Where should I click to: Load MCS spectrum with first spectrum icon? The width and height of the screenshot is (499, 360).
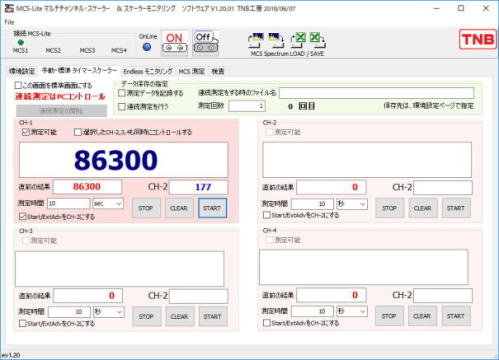tap(256, 40)
